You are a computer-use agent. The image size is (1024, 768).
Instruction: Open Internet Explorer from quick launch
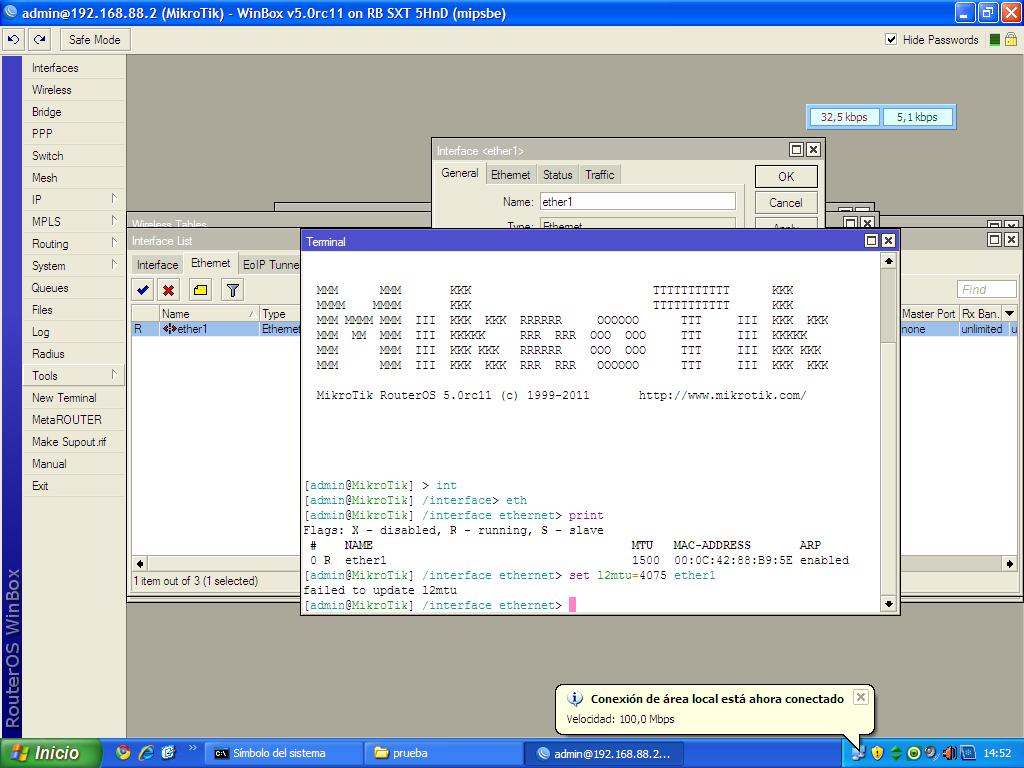tap(146, 752)
